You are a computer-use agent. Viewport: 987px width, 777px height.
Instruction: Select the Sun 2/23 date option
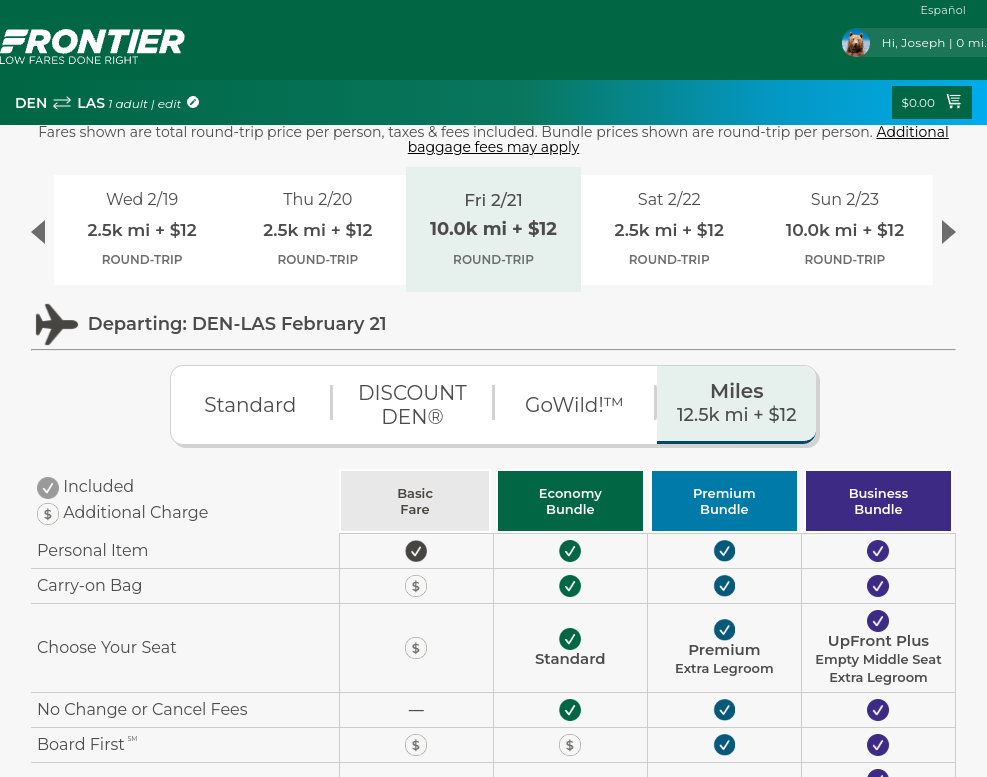[x=844, y=230]
